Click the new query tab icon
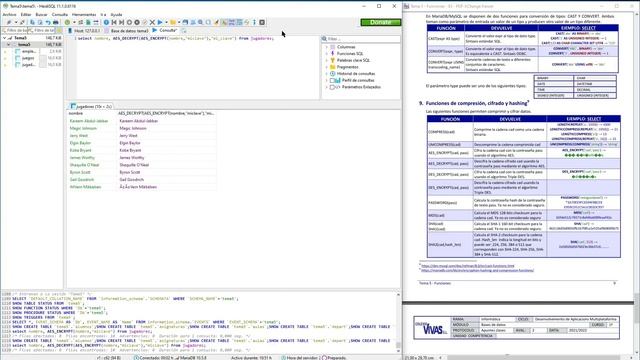 click(x=184, y=31)
